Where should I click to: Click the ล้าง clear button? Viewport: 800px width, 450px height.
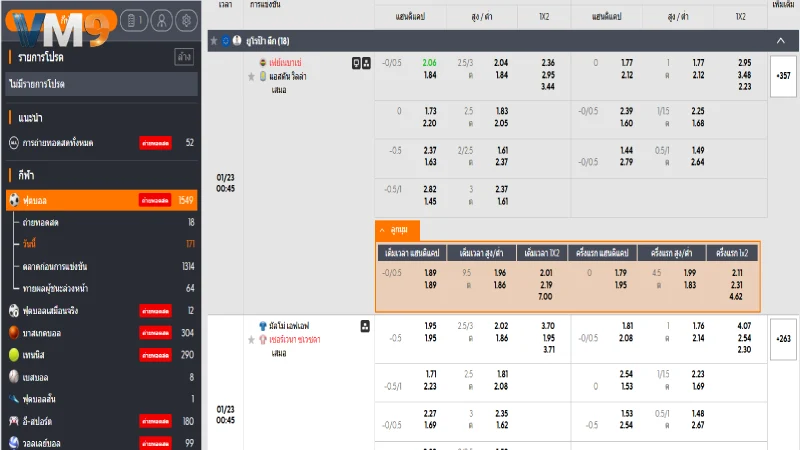click(184, 57)
